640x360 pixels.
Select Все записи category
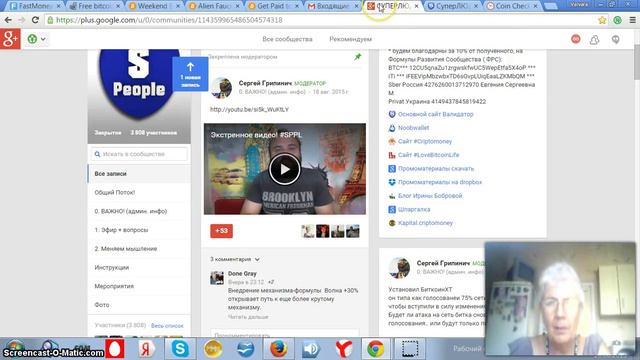tap(139, 173)
